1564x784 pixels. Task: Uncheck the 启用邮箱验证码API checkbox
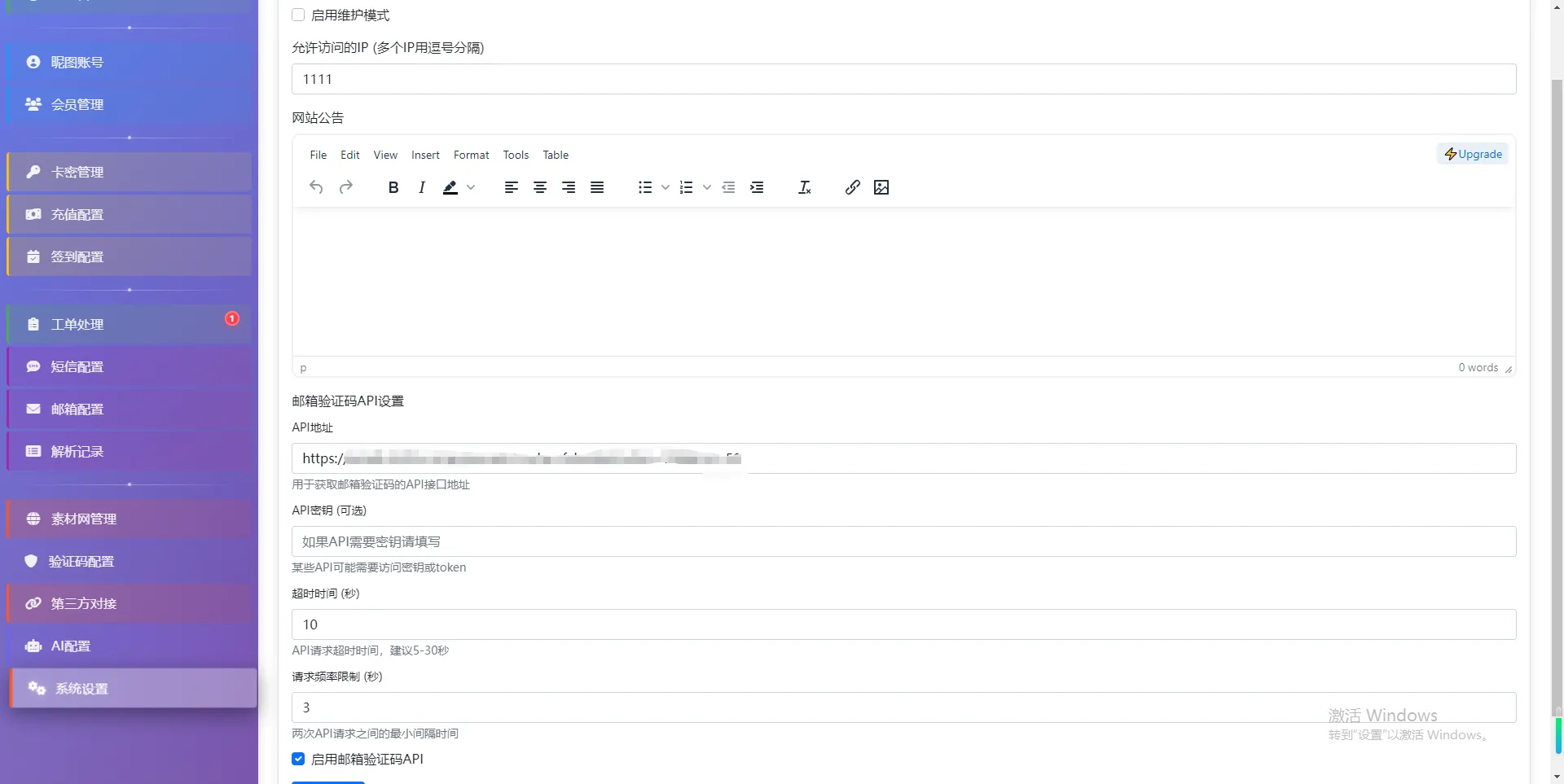[298, 759]
